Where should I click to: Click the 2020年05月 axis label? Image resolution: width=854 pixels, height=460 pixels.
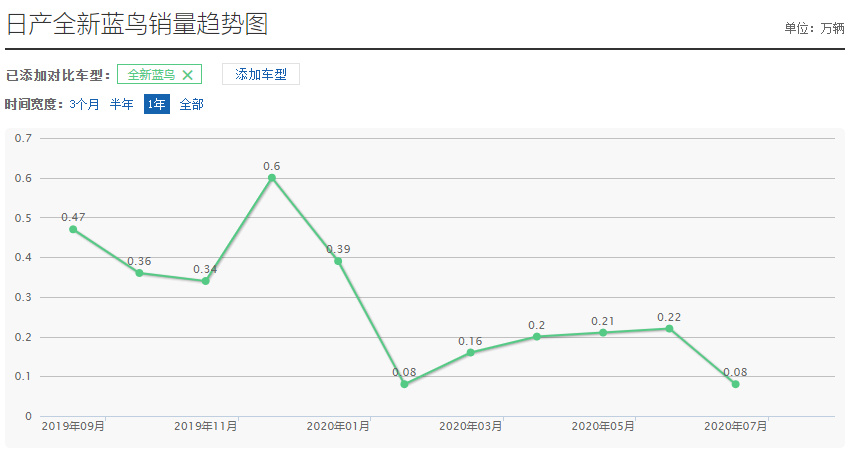point(603,426)
